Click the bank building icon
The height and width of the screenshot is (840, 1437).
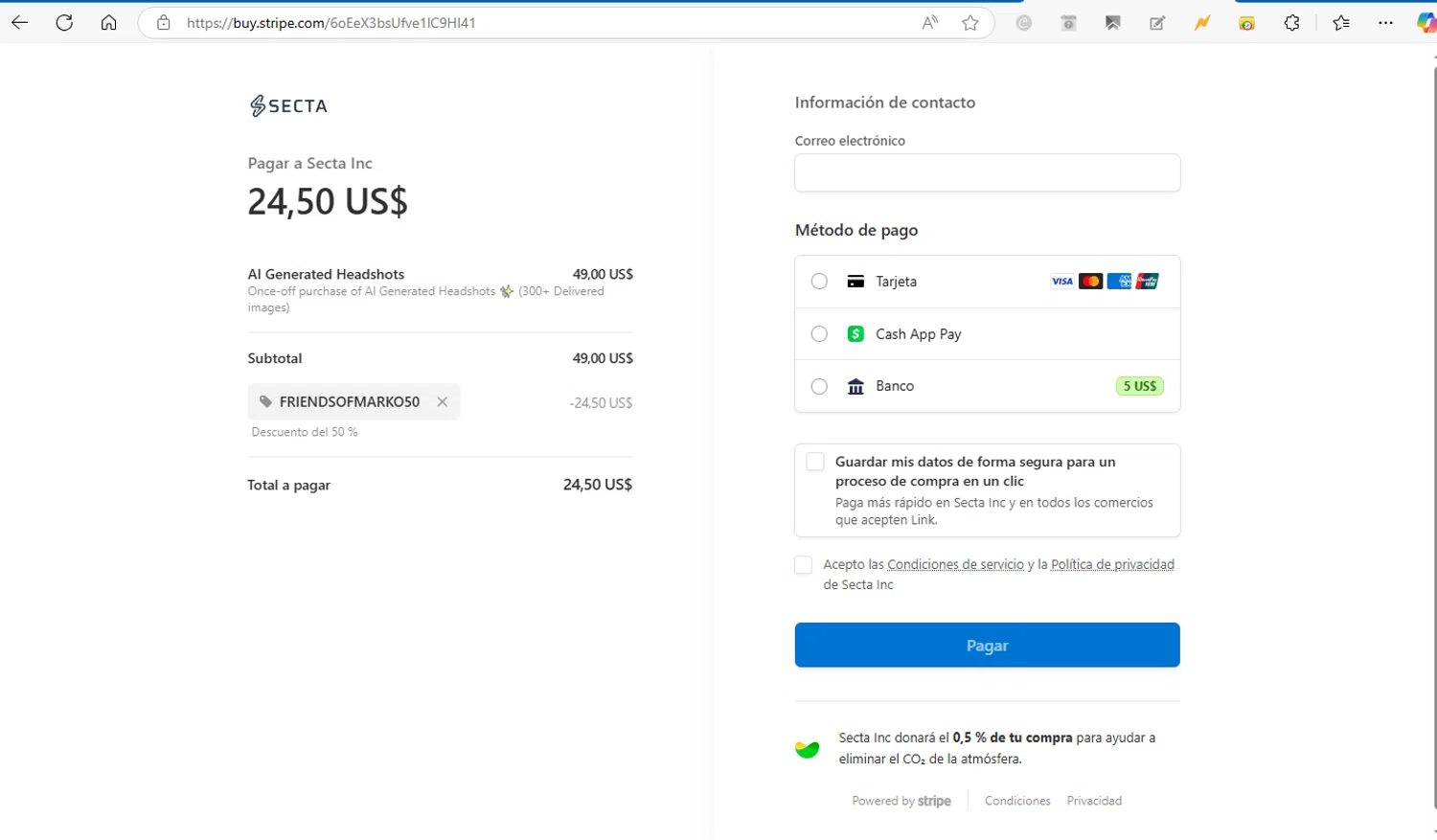pos(855,386)
